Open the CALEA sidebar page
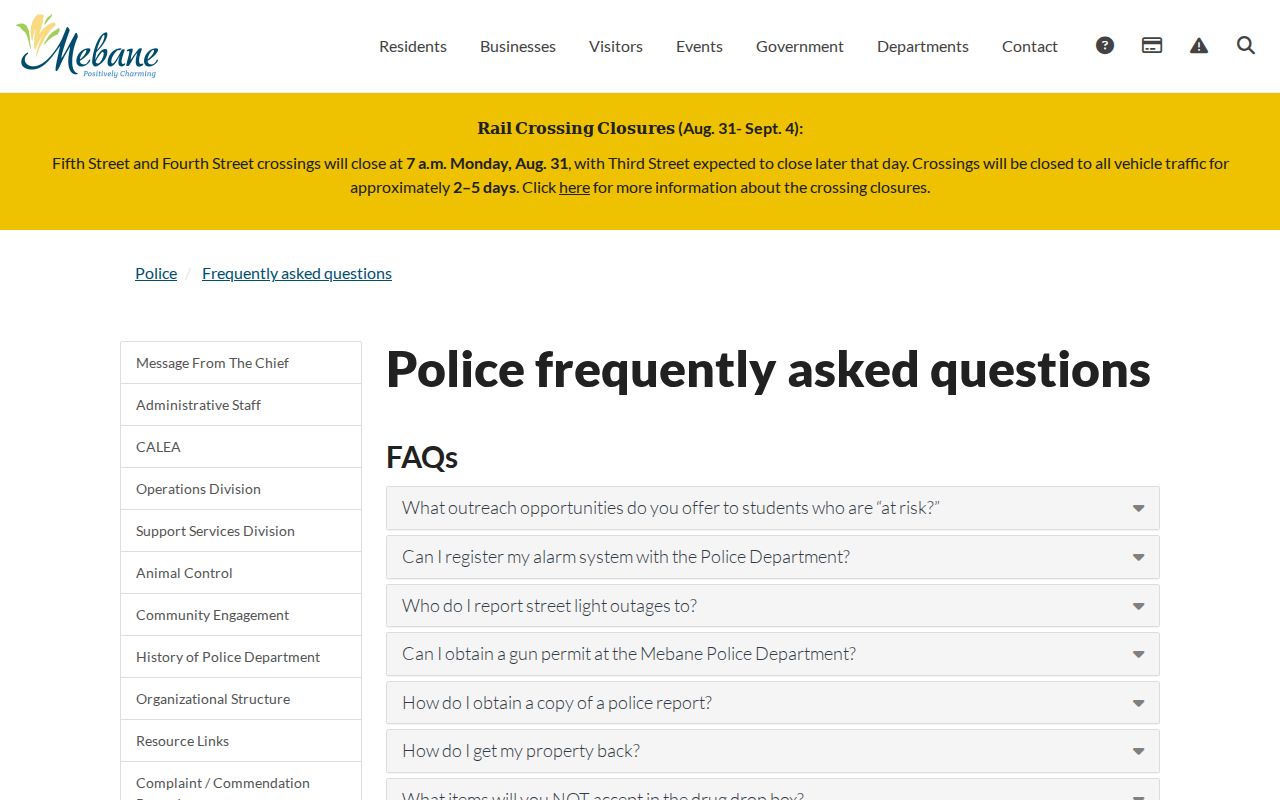 (x=241, y=447)
